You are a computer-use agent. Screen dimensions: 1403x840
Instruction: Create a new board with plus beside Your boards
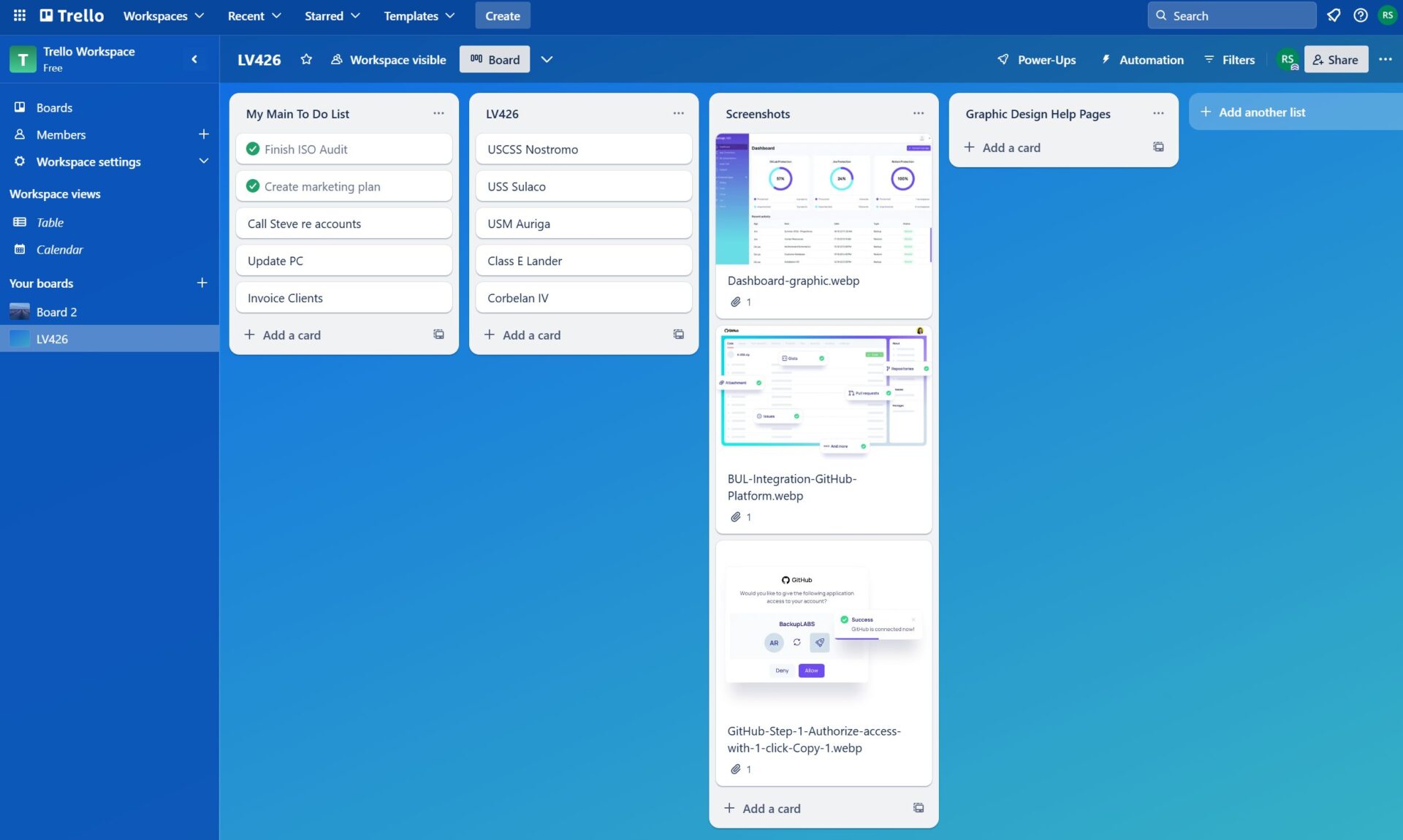click(x=202, y=283)
